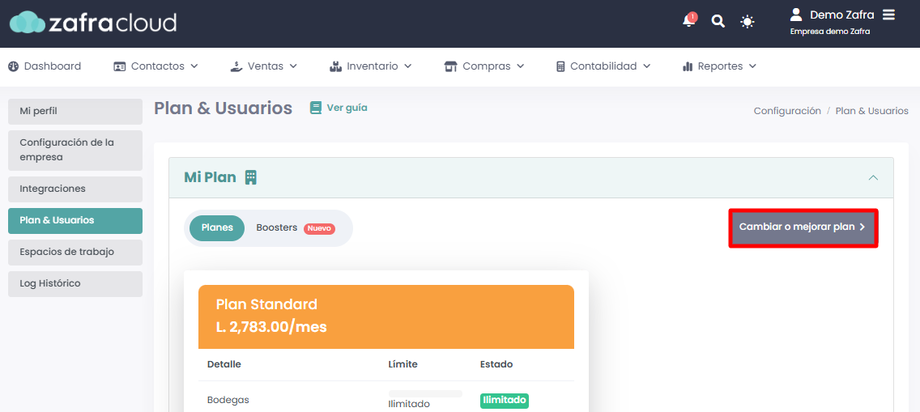The height and width of the screenshot is (412, 920).
Task: Click Configuración breadcrumb link
Action: click(787, 111)
